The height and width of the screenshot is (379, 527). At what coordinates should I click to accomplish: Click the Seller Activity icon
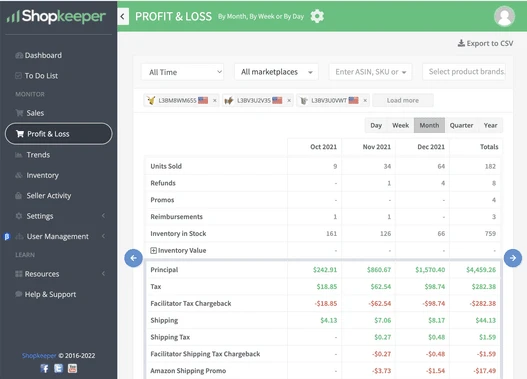[x=18, y=196]
